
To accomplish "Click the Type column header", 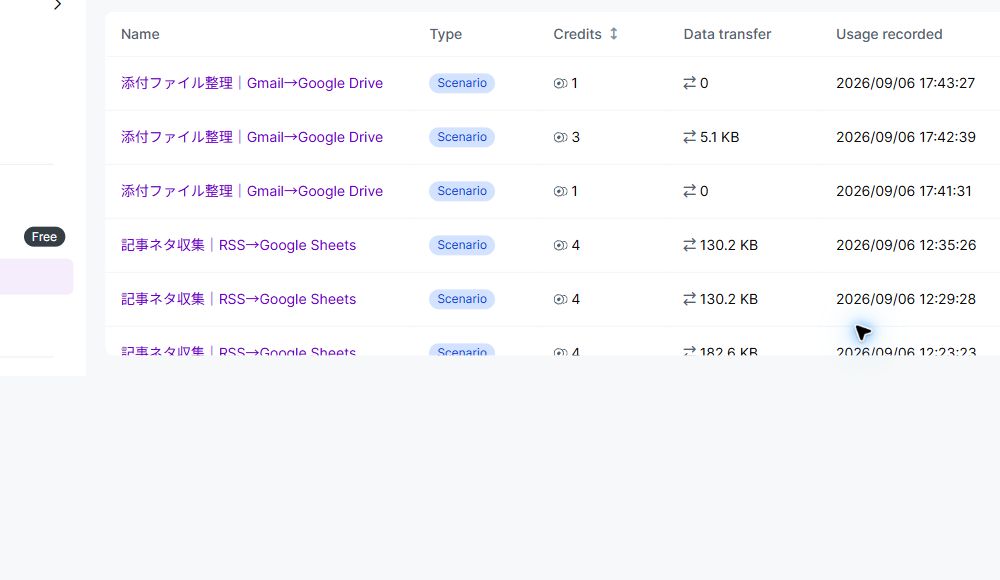I will click(x=446, y=34).
